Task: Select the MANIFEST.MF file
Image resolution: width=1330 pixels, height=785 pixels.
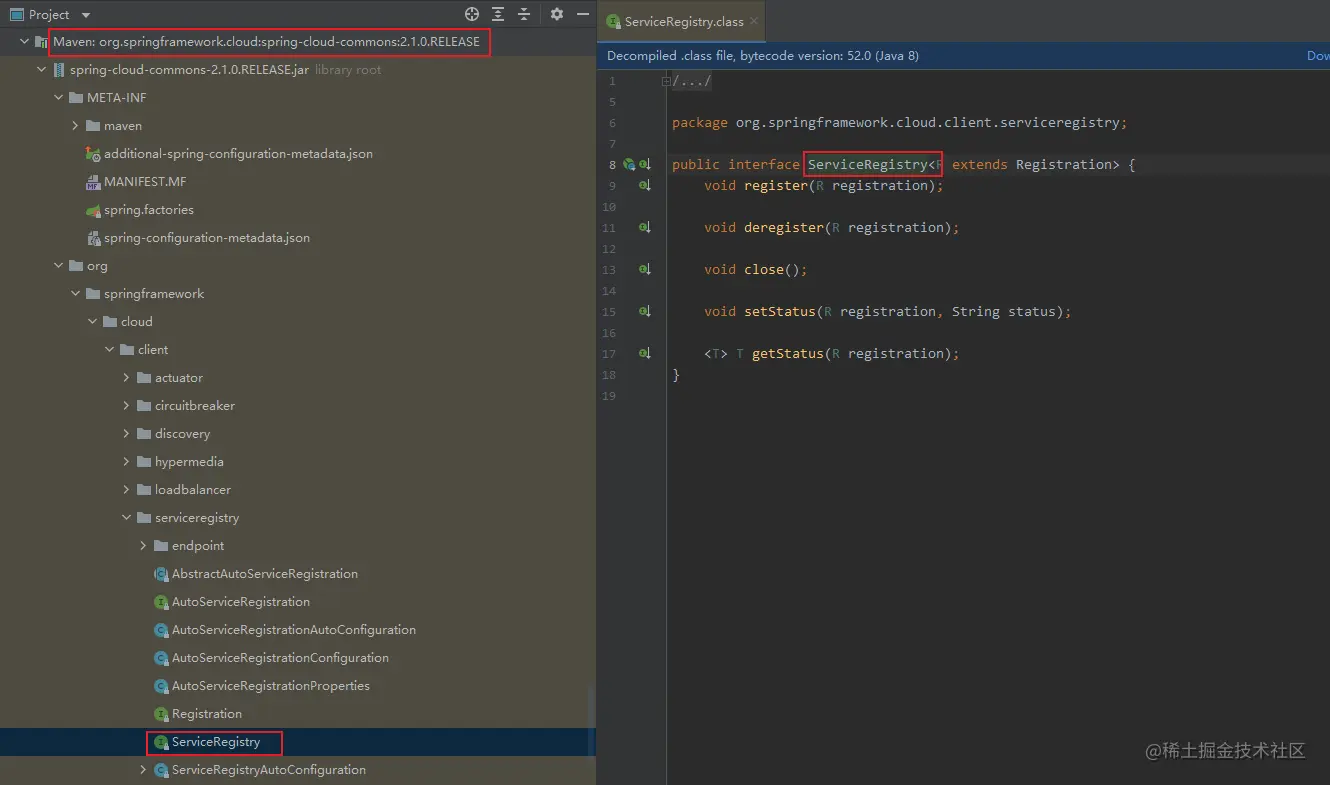Action: (x=145, y=182)
